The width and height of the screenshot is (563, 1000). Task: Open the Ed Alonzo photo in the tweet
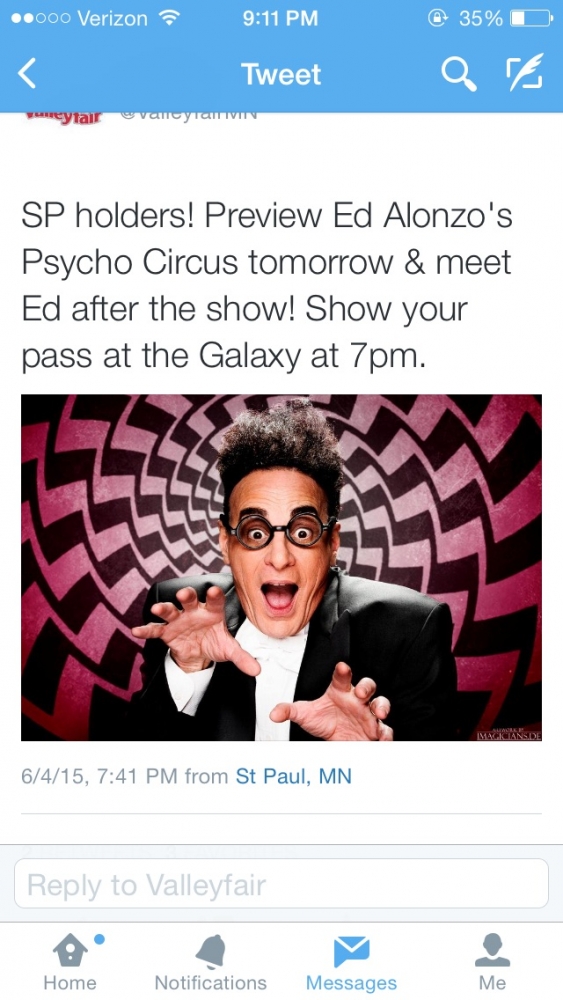(x=281, y=568)
